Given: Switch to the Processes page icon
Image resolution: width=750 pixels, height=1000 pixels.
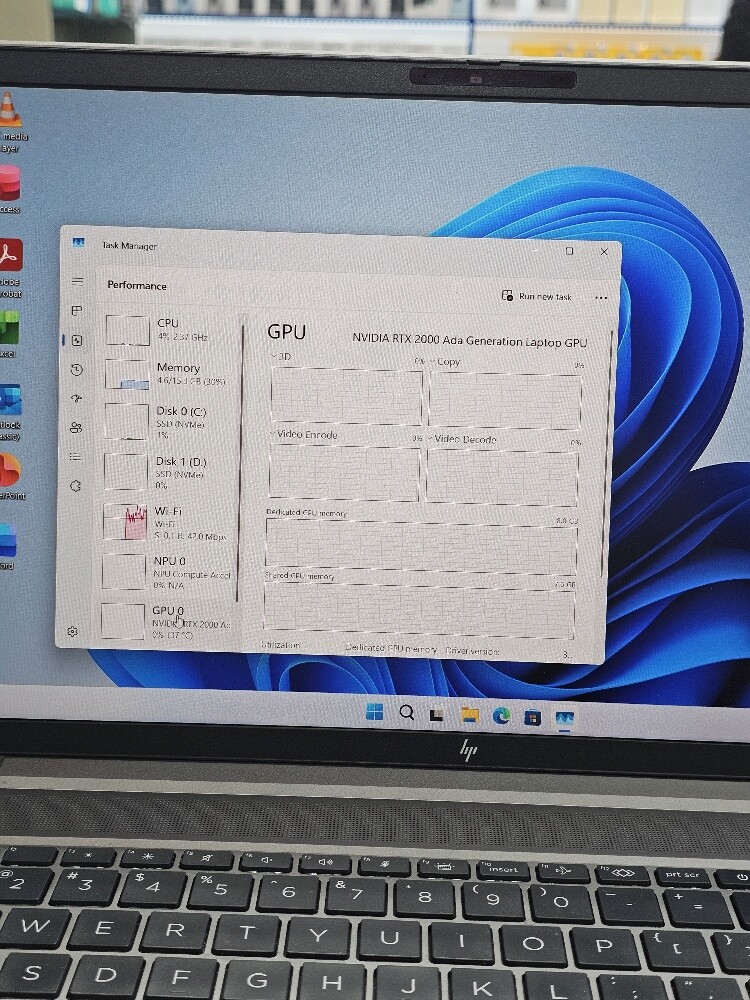Looking at the screenshot, I should click(77, 311).
